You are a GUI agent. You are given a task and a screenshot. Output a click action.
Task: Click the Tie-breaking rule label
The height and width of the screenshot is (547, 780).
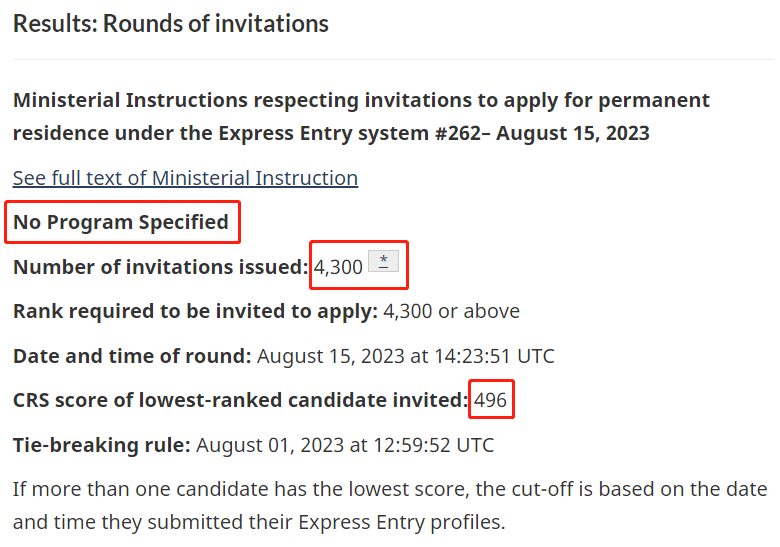click(101, 445)
